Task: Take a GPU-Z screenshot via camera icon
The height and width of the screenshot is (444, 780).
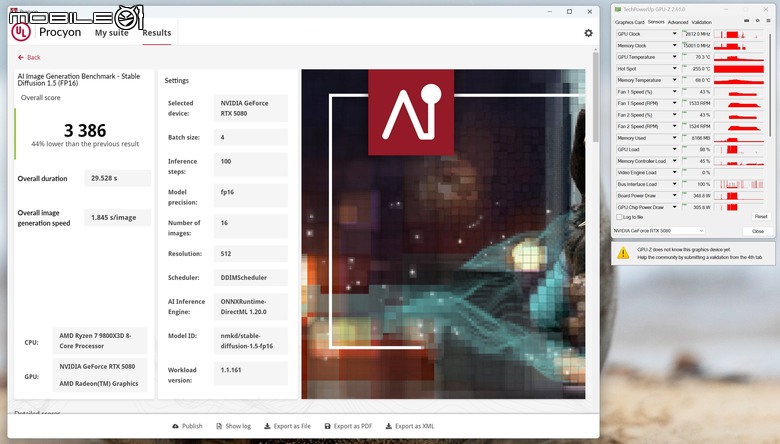Action: click(746, 21)
